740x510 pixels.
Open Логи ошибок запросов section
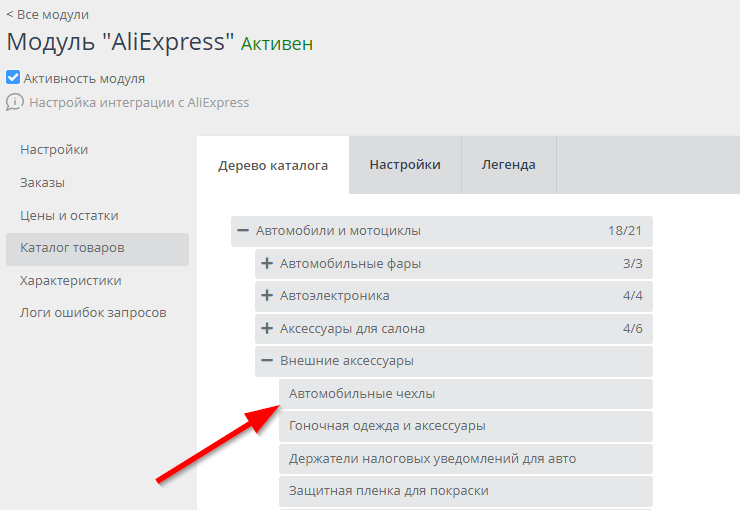93,313
